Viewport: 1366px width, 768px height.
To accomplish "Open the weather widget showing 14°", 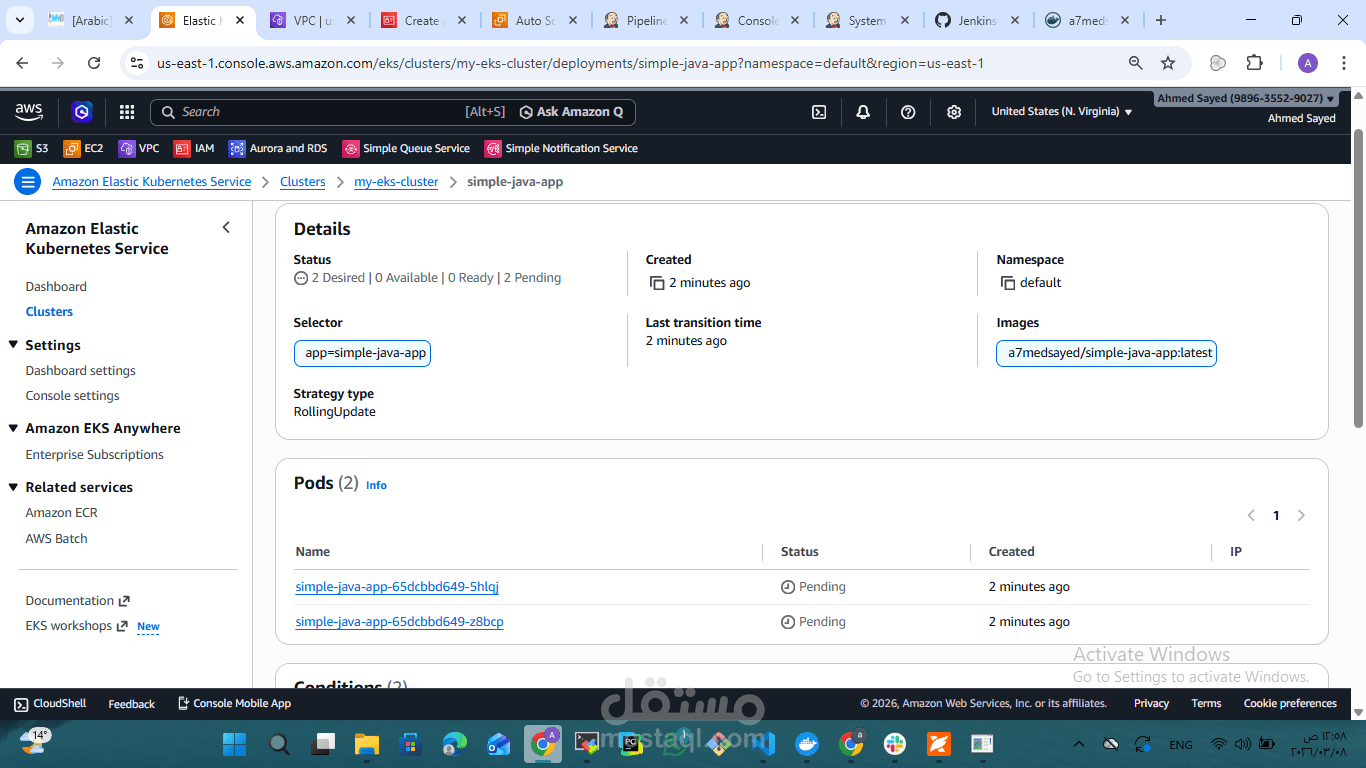I will (35, 740).
